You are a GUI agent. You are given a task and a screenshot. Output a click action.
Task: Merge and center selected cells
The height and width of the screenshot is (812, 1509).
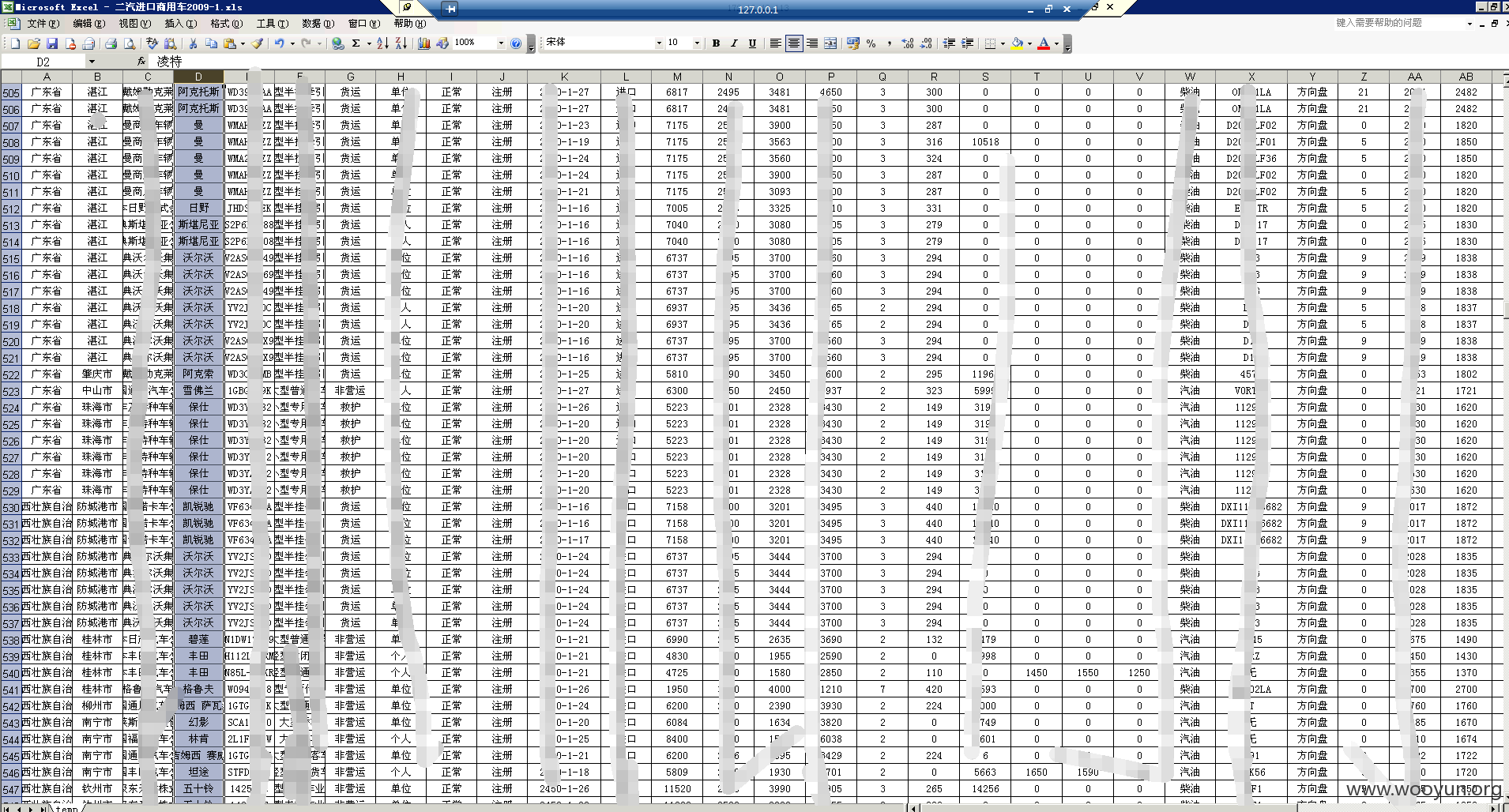(830, 43)
